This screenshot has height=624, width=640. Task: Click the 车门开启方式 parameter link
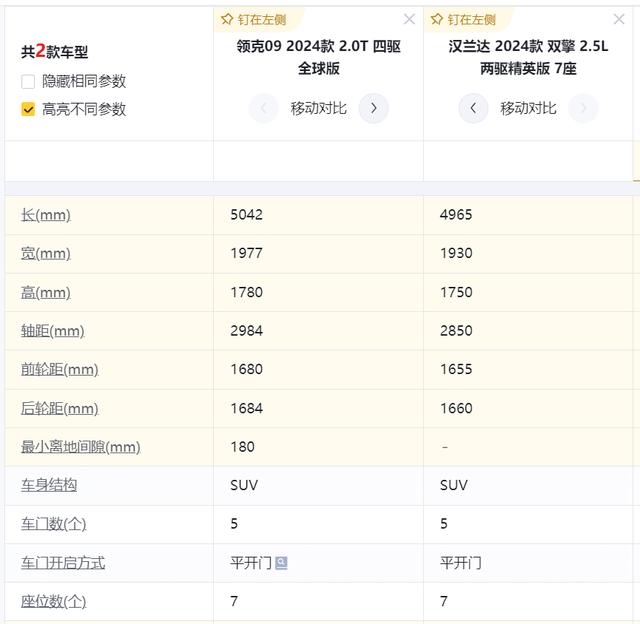coord(63,563)
